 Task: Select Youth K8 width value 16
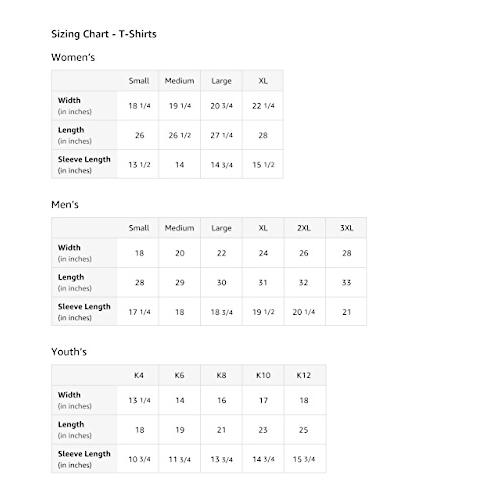pyautogui.click(x=221, y=400)
